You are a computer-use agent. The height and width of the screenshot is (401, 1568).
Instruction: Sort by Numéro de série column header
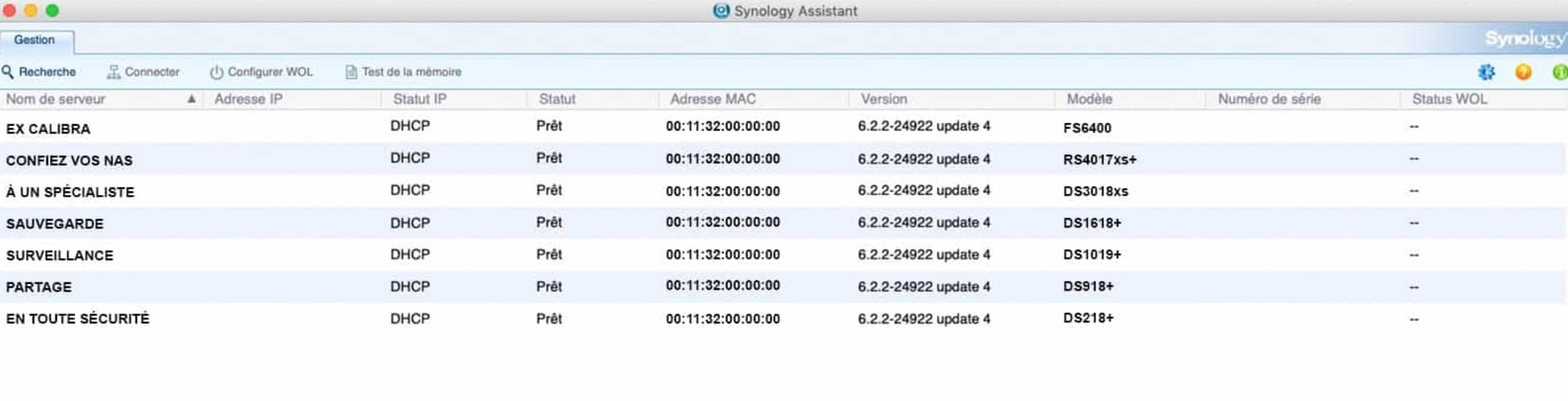[x=1270, y=99]
